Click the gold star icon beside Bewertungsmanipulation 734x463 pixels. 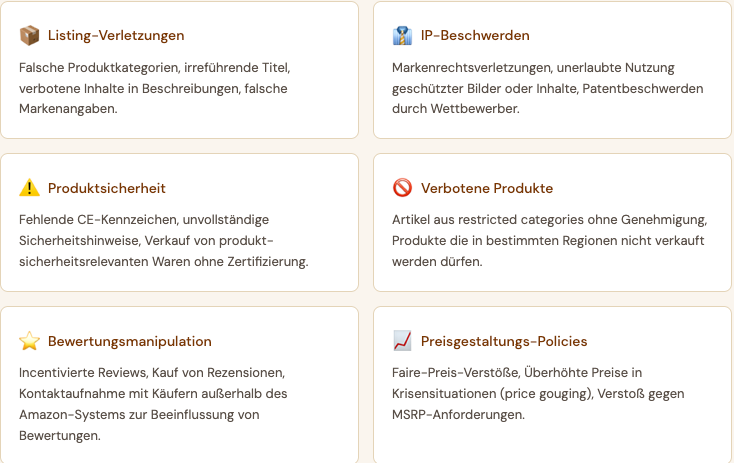point(29,341)
